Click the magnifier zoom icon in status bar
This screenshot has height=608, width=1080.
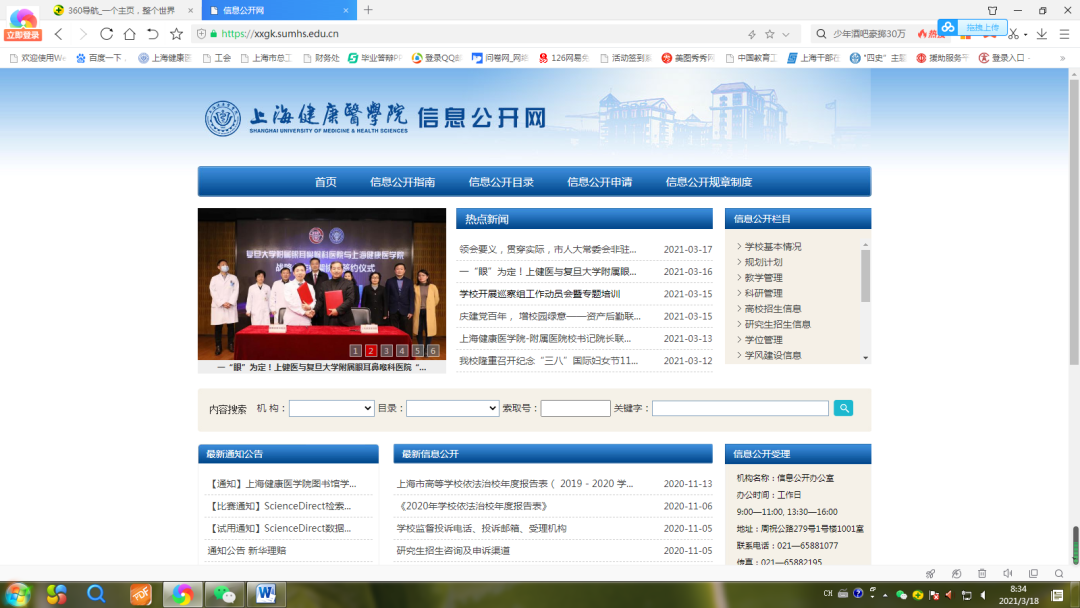coord(1059,574)
